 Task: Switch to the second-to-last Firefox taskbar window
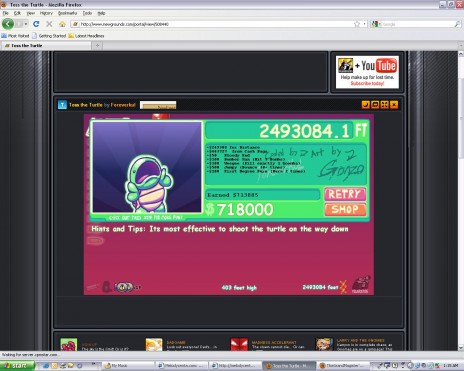click(289, 365)
